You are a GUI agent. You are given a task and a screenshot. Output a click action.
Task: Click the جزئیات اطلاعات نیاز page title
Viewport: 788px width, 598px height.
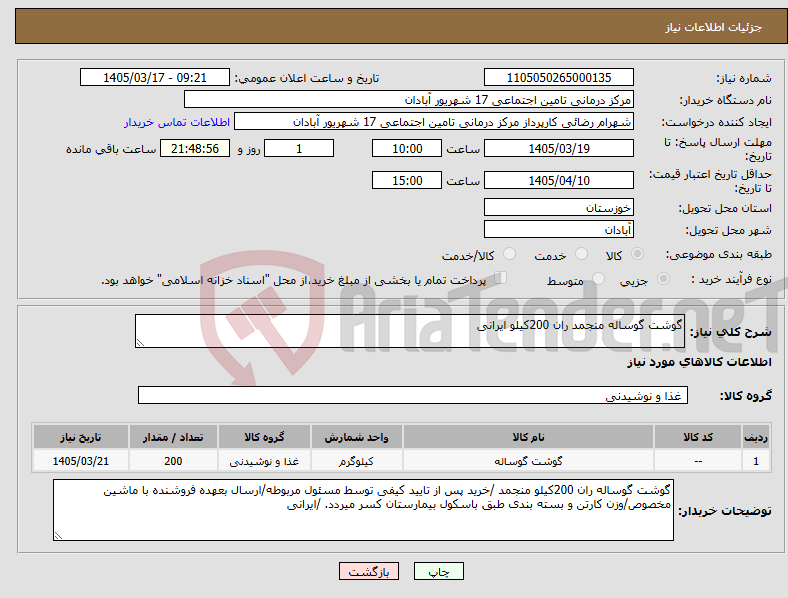pyautogui.click(x=714, y=27)
